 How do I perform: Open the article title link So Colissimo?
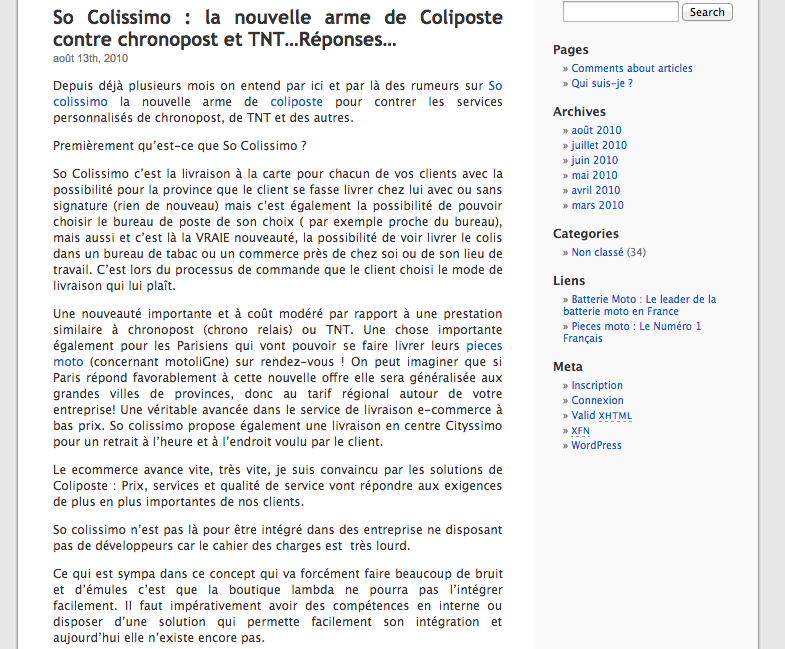coord(278,28)
